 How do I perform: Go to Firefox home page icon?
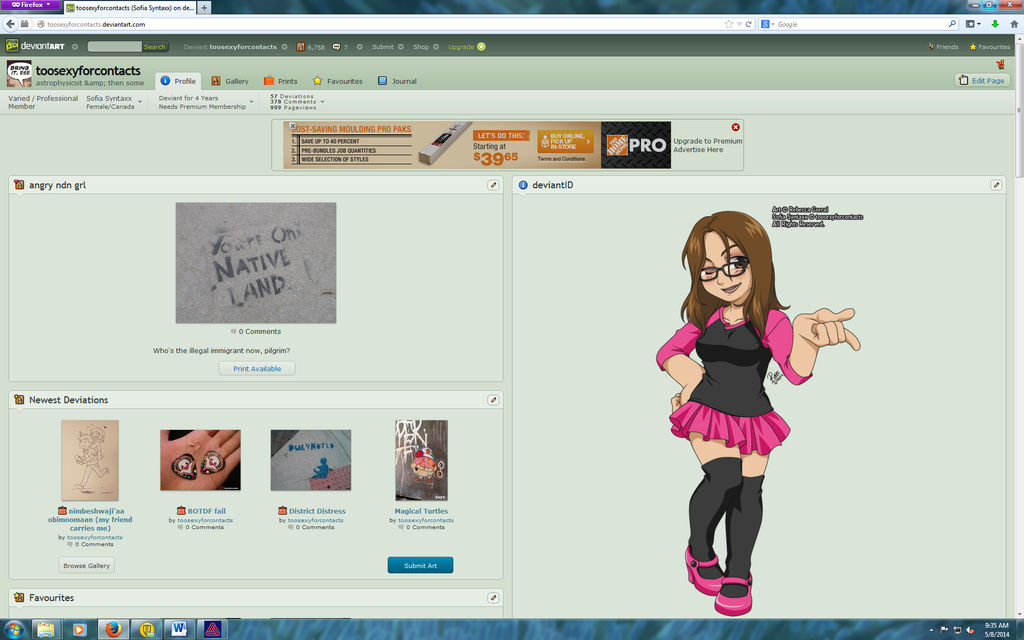point(1014,24)
